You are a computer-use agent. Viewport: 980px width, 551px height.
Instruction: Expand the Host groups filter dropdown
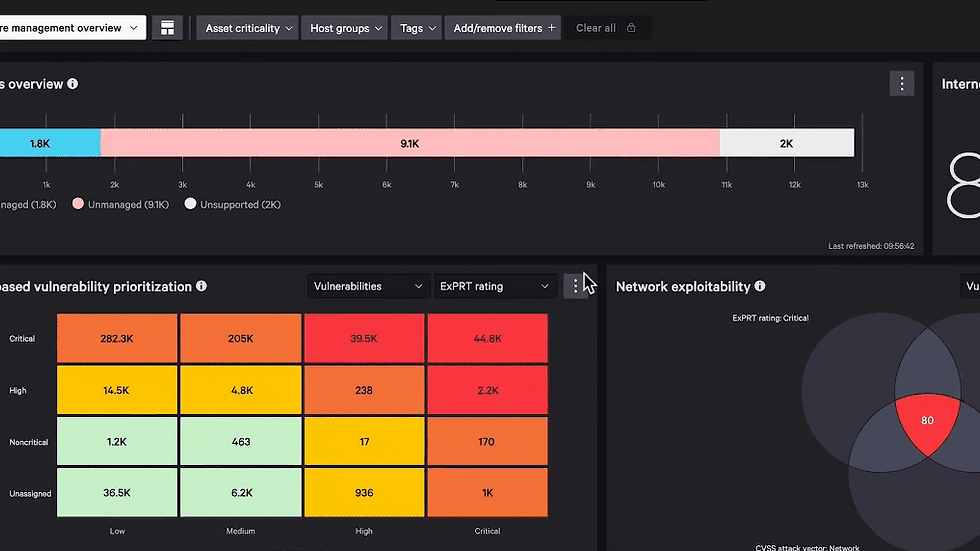[x=344, y=28]
